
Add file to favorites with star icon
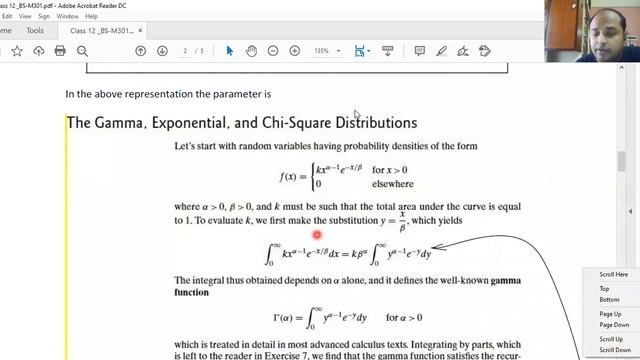pos(17,51)
